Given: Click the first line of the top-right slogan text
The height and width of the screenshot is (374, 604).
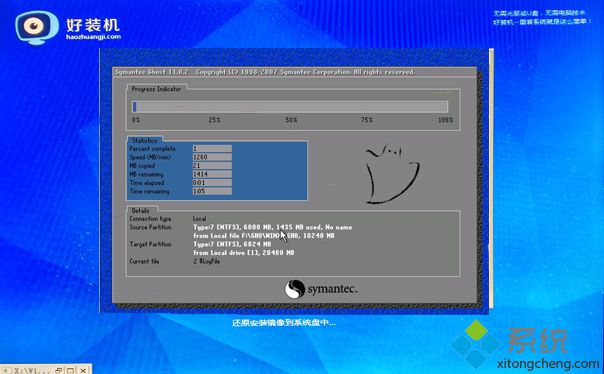Looking at the screenshot, I should (x=539, y=13).
